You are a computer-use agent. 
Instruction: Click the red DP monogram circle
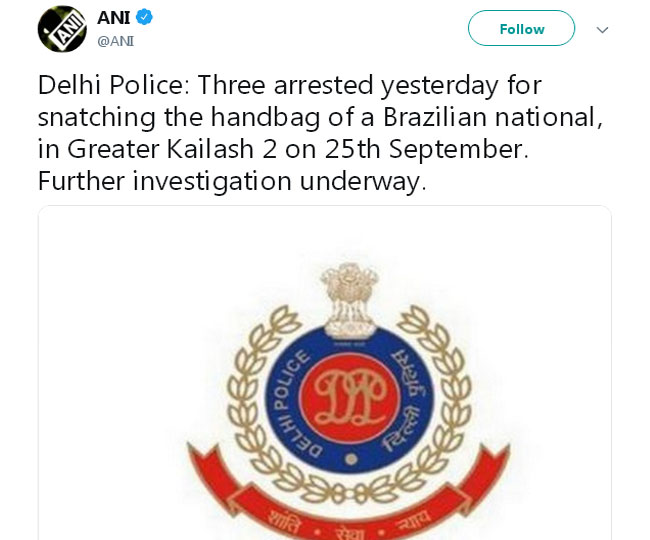click(x=350, y=398)
